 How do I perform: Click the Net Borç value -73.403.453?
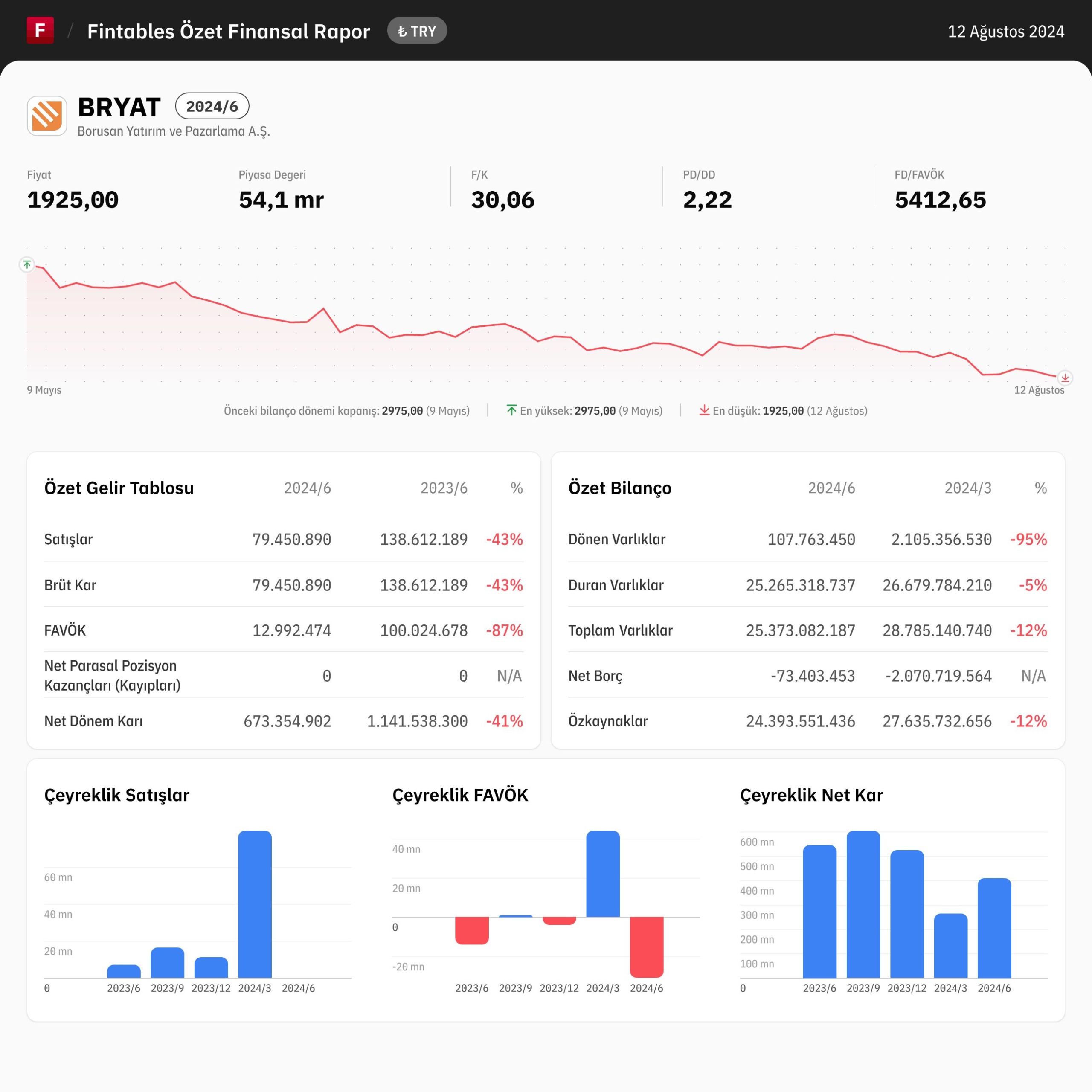tap(813, 676)
